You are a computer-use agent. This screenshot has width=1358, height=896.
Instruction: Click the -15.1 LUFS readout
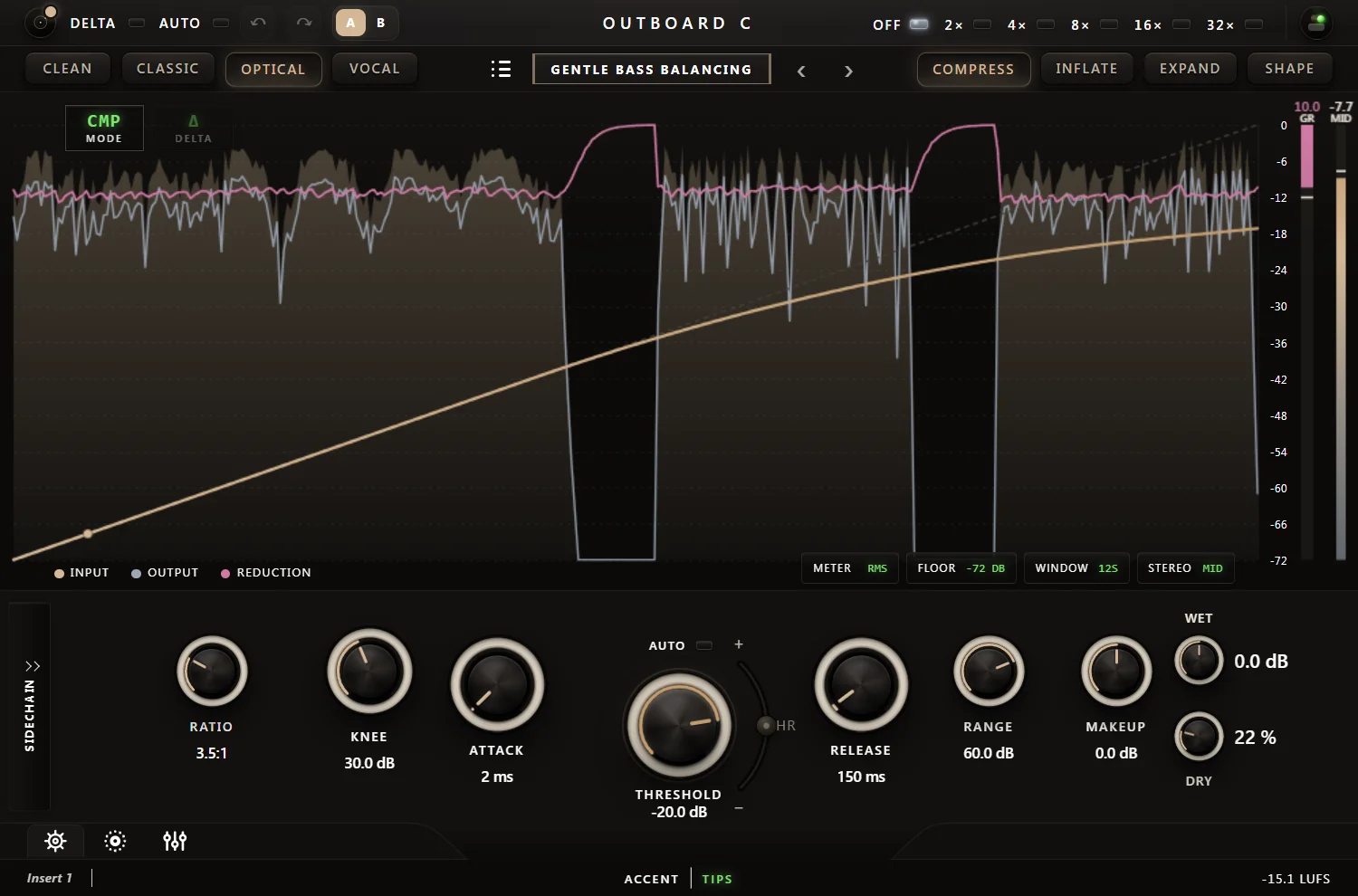coord(1296,879)
